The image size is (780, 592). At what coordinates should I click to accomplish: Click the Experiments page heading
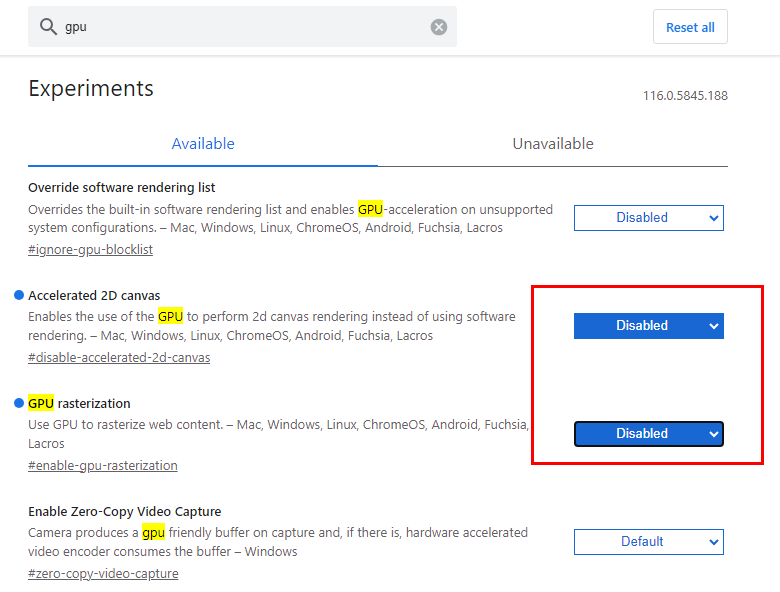[x=91, y=89]
